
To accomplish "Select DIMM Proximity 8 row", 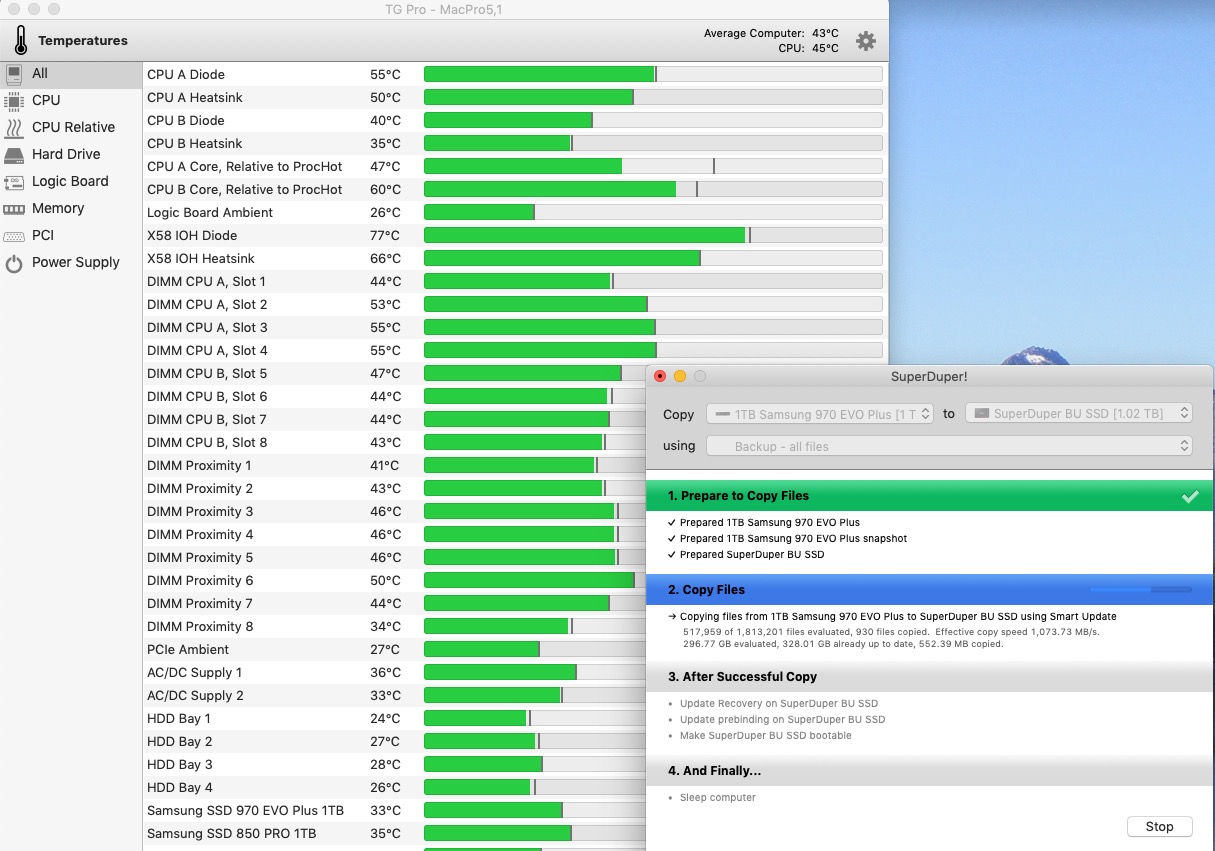I will [395, 626].
